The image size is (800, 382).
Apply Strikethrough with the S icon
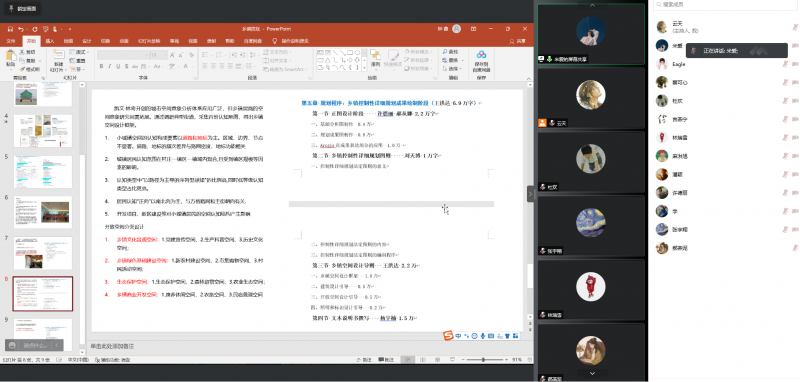point(127,66)
